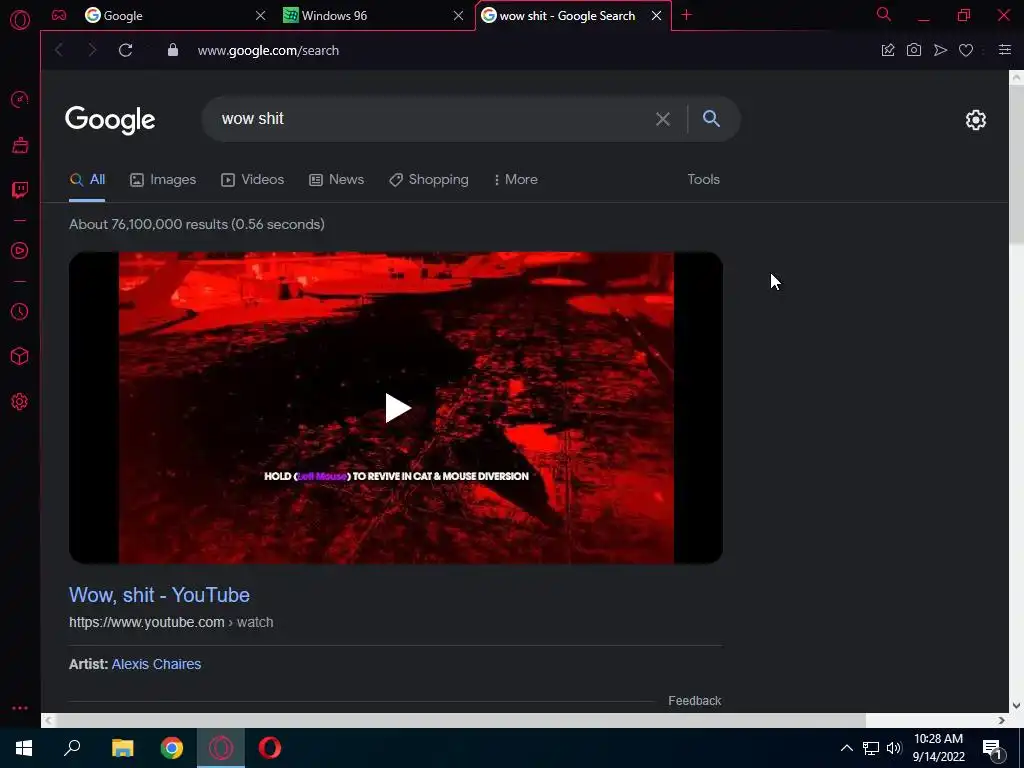This screenshot has width=1024, height=768.
Task: Open Windows taskbar search
Action: 72,748
